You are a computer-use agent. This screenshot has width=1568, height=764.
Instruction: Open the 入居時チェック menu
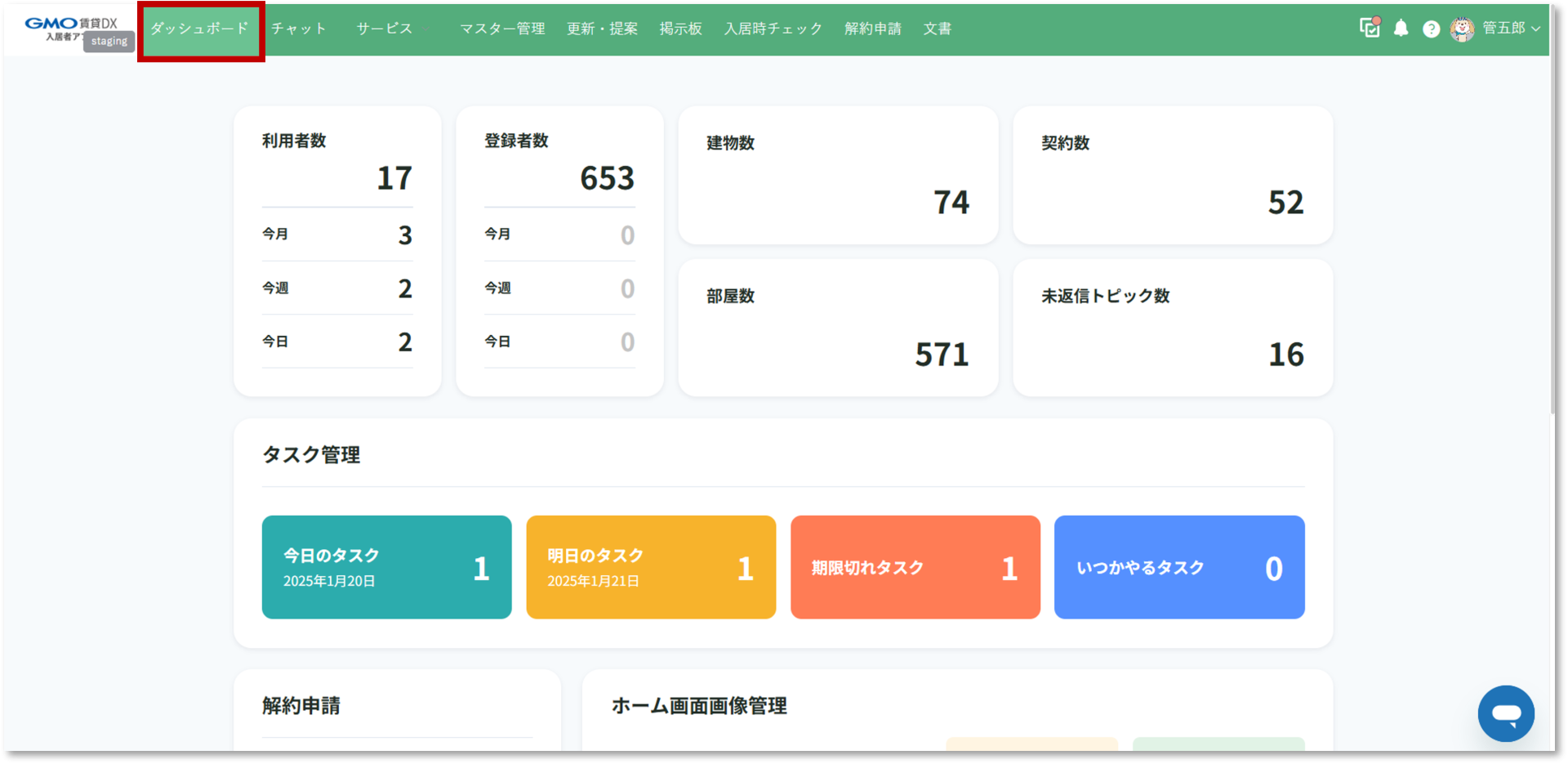click(x=773, y=29)
